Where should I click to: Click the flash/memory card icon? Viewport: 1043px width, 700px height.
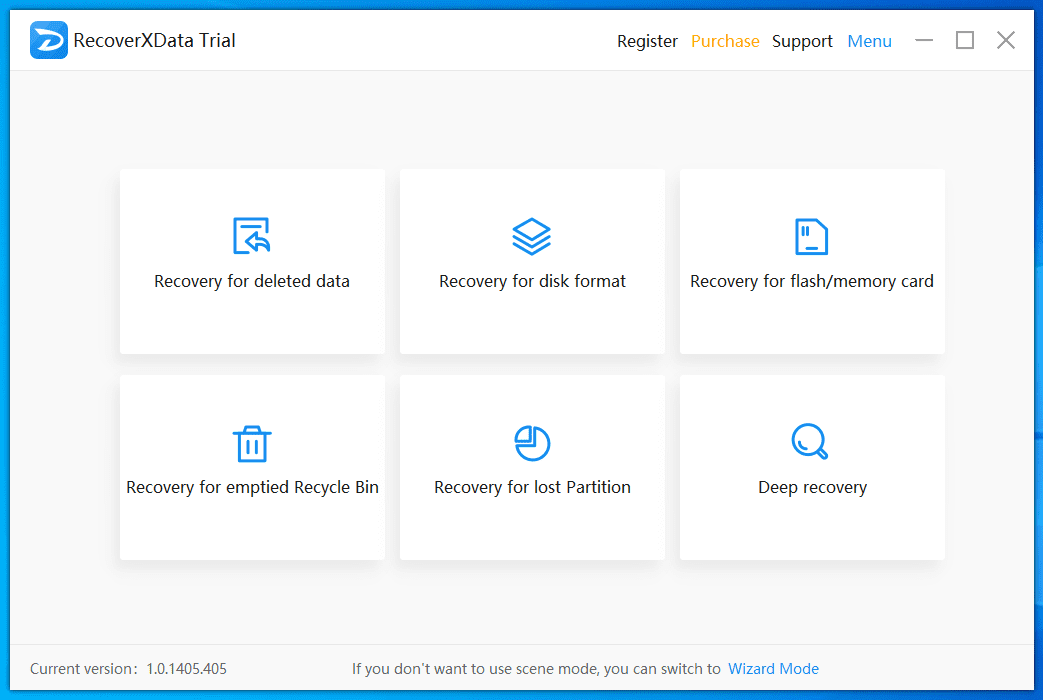pyautogui.click(x=812, y=236)
